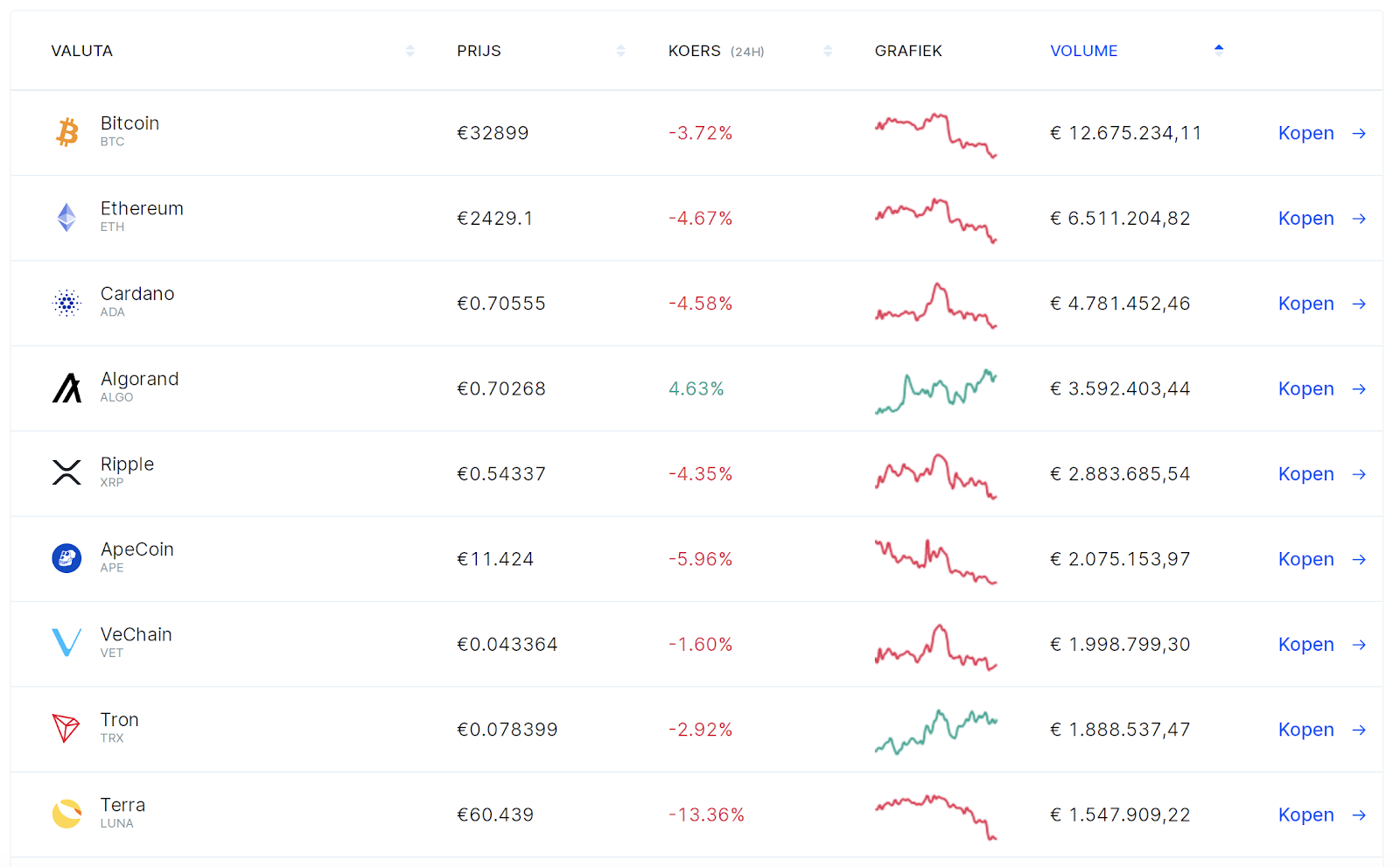Click ApeCoin change value -5.96%
Image resolution: width=1400 pixels, height=867 pixels.
[x=700, y=559]
